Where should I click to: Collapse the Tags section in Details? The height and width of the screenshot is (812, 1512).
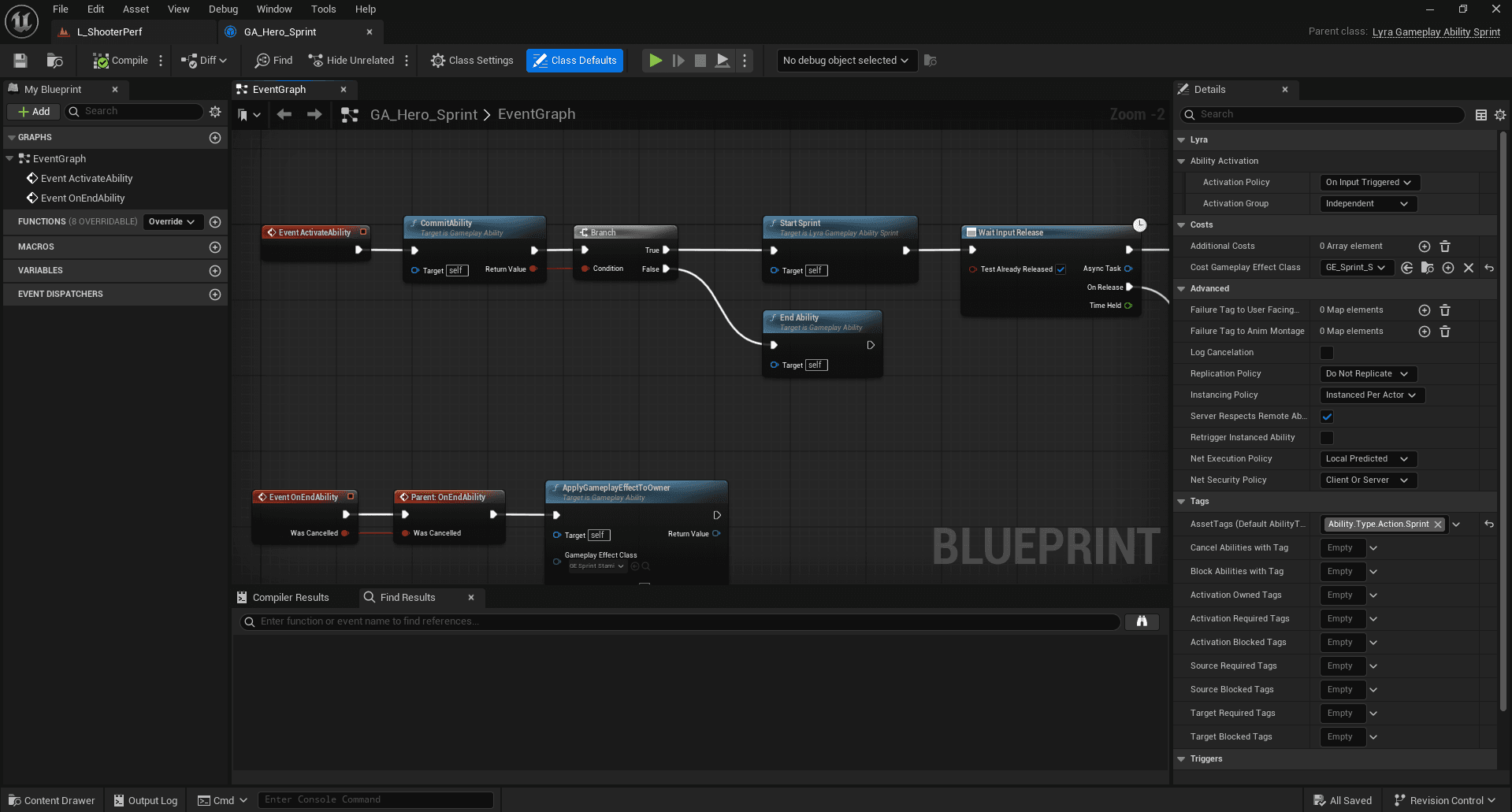click(1181, 502)
